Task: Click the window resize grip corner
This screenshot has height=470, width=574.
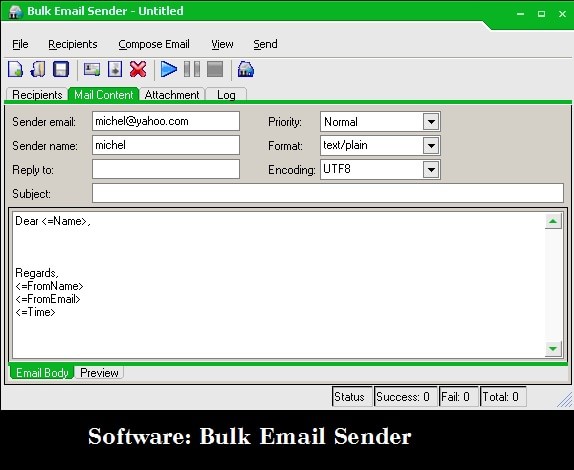Action: 565,400
